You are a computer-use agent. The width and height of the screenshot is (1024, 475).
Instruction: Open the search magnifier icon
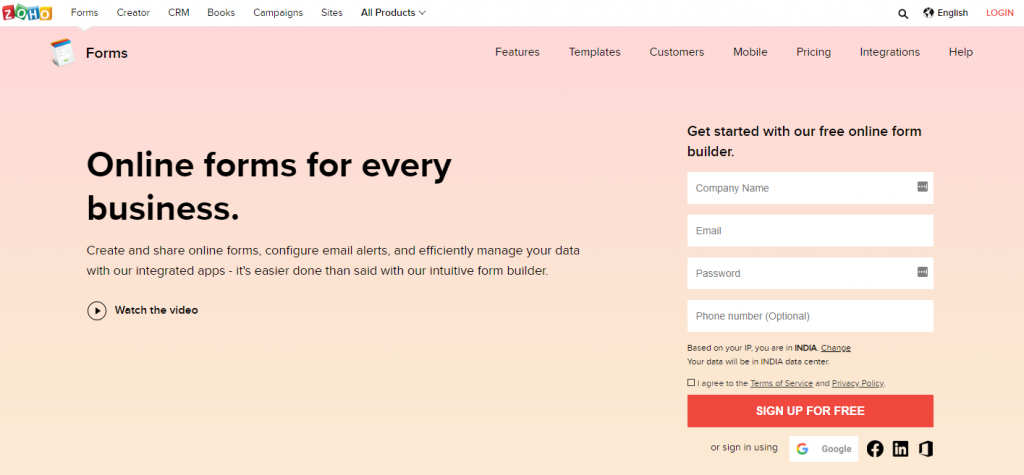pos(903,13)
